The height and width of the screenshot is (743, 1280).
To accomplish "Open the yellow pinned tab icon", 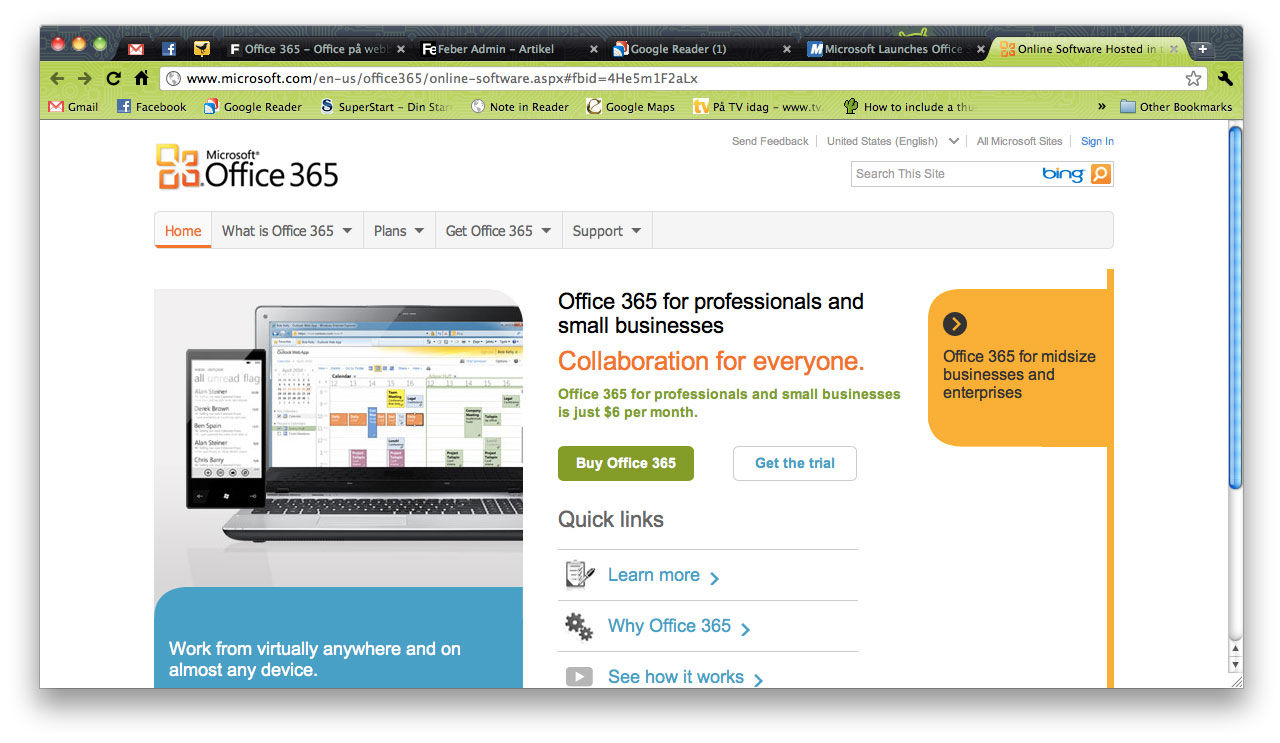I will (x=202, y=49).
